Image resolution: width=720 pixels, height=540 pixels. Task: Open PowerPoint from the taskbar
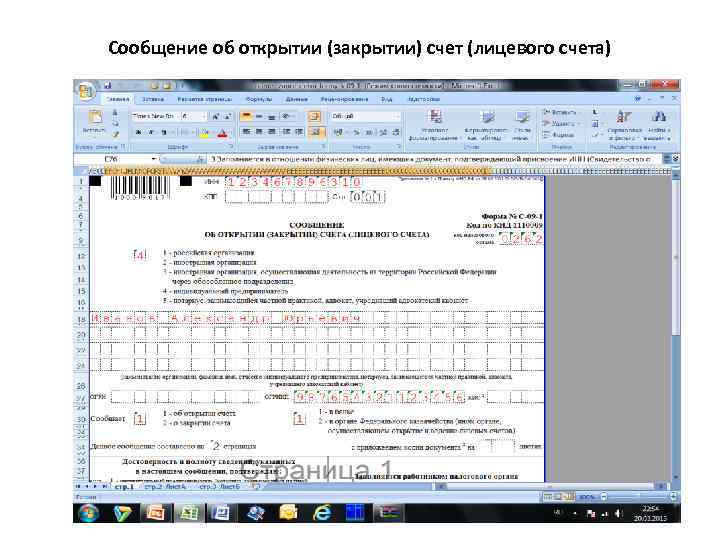tap(155, 513)
